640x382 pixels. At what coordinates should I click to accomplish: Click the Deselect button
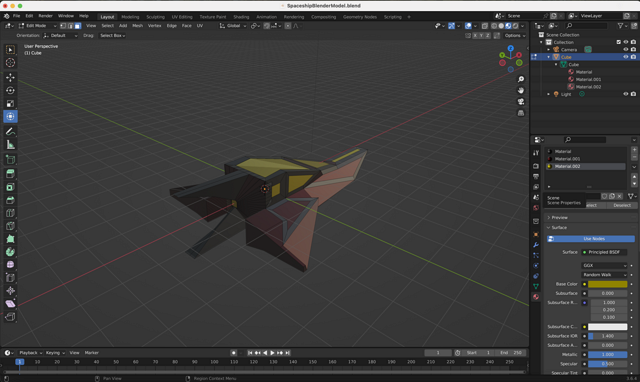622,205
